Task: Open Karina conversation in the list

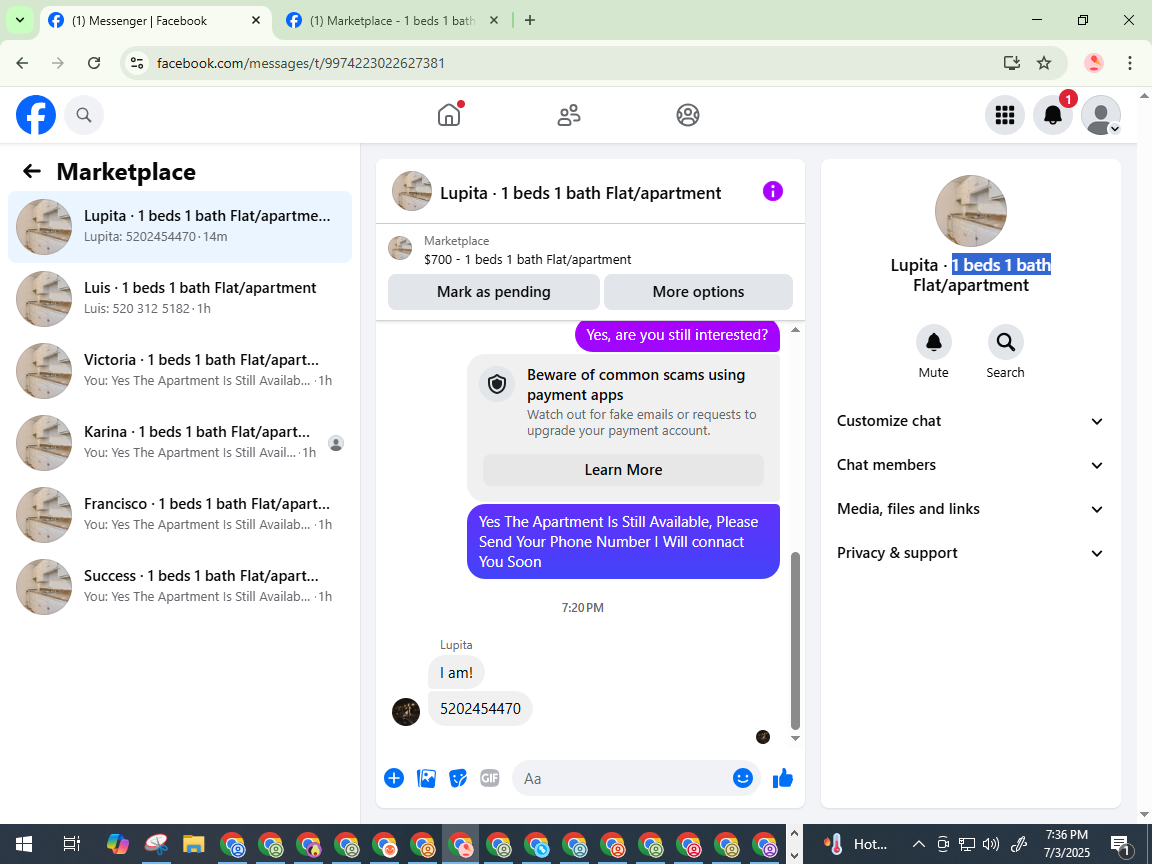Action: (180, 442)
